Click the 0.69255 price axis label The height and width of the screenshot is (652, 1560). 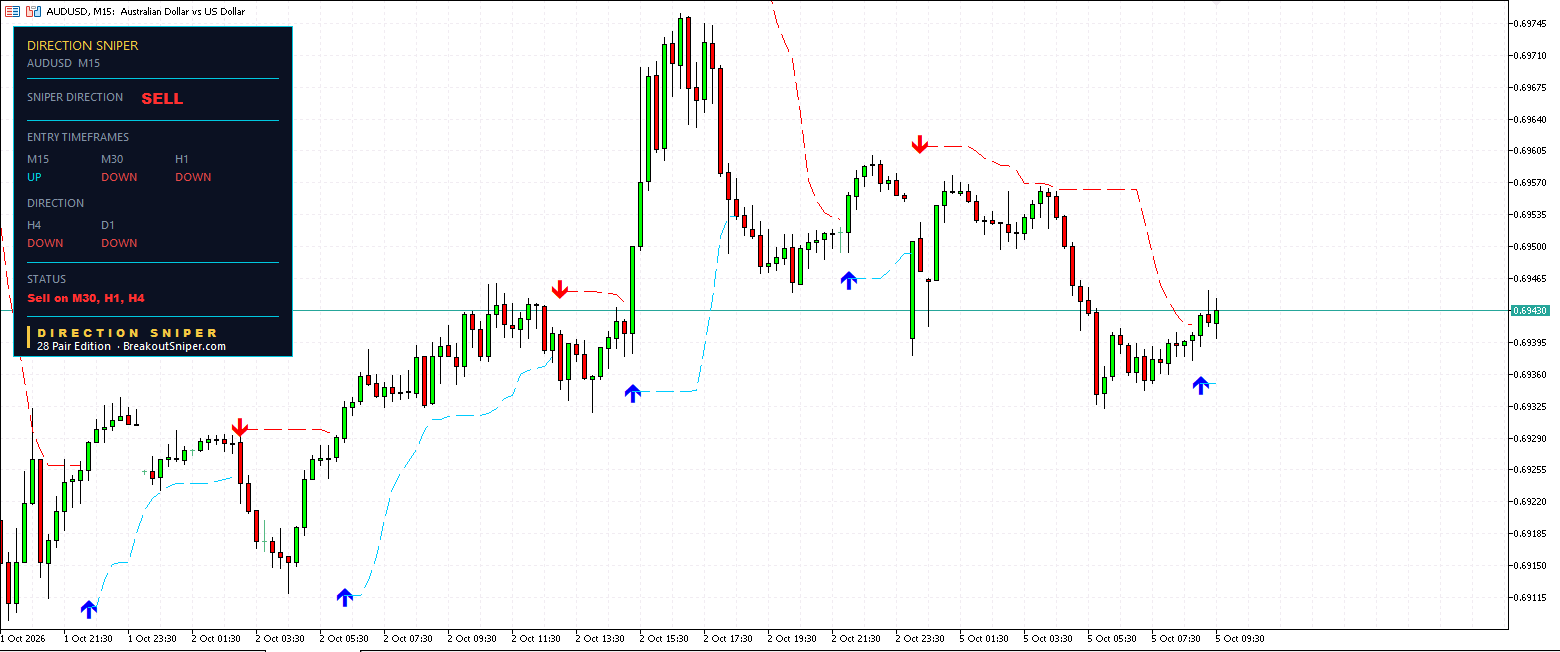1532,470
